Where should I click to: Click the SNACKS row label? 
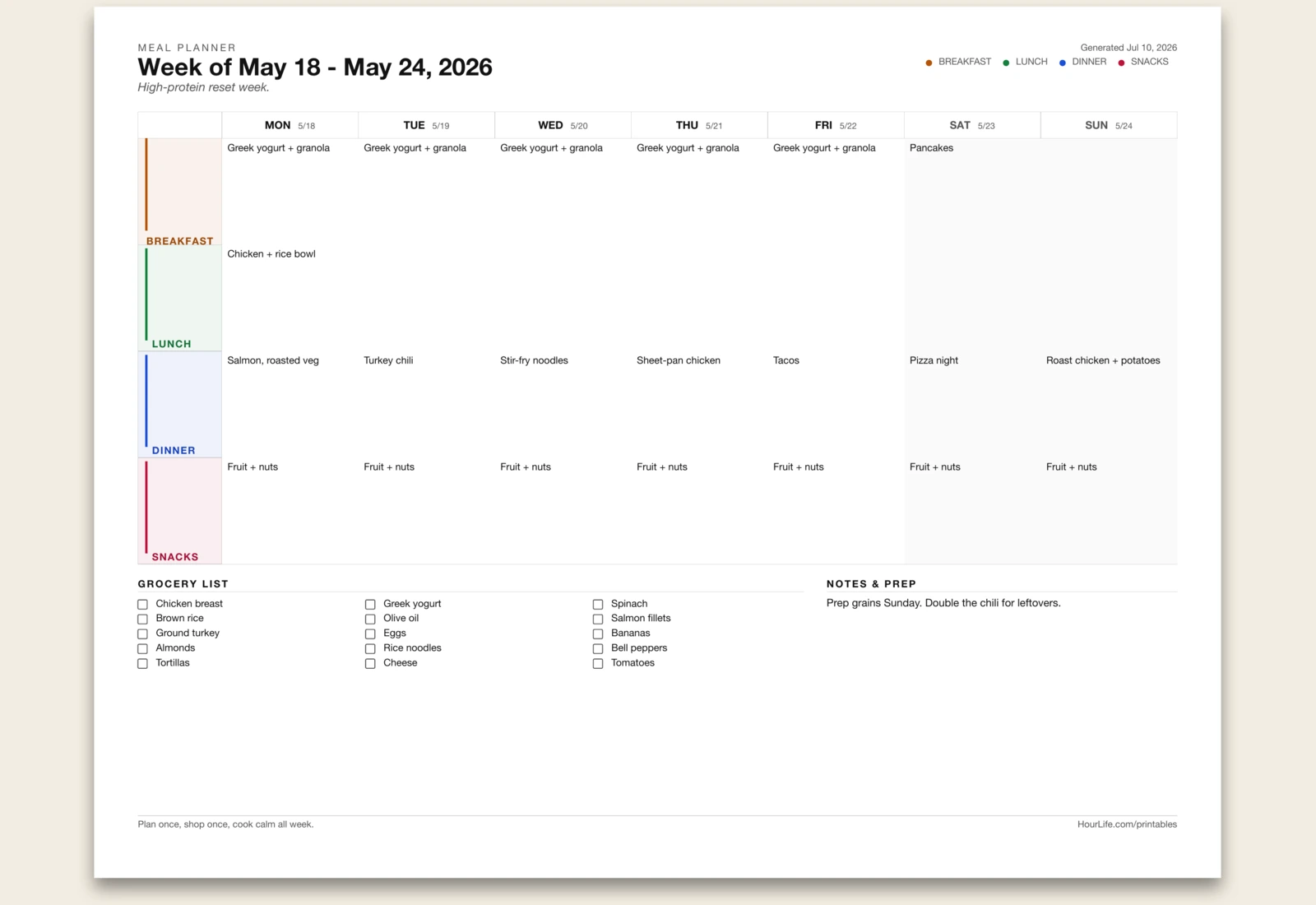(x=175, y=557)
